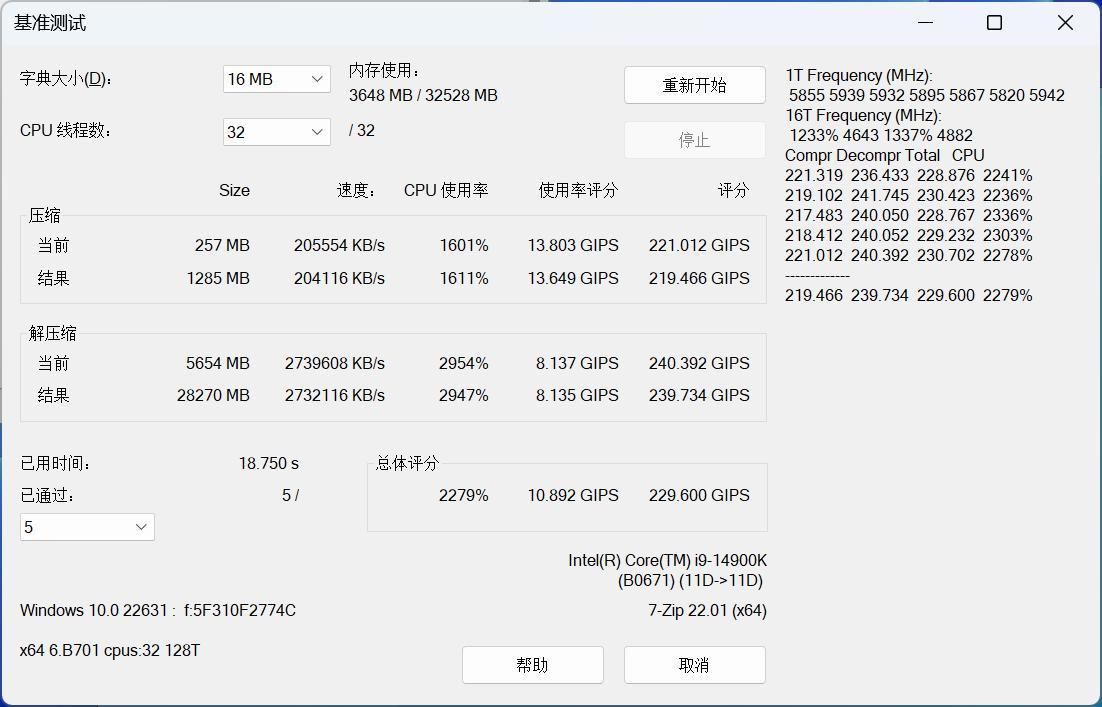Click the 205554 KB/s compression speed value
This screenshot has height=707, width=1102.
339,245
